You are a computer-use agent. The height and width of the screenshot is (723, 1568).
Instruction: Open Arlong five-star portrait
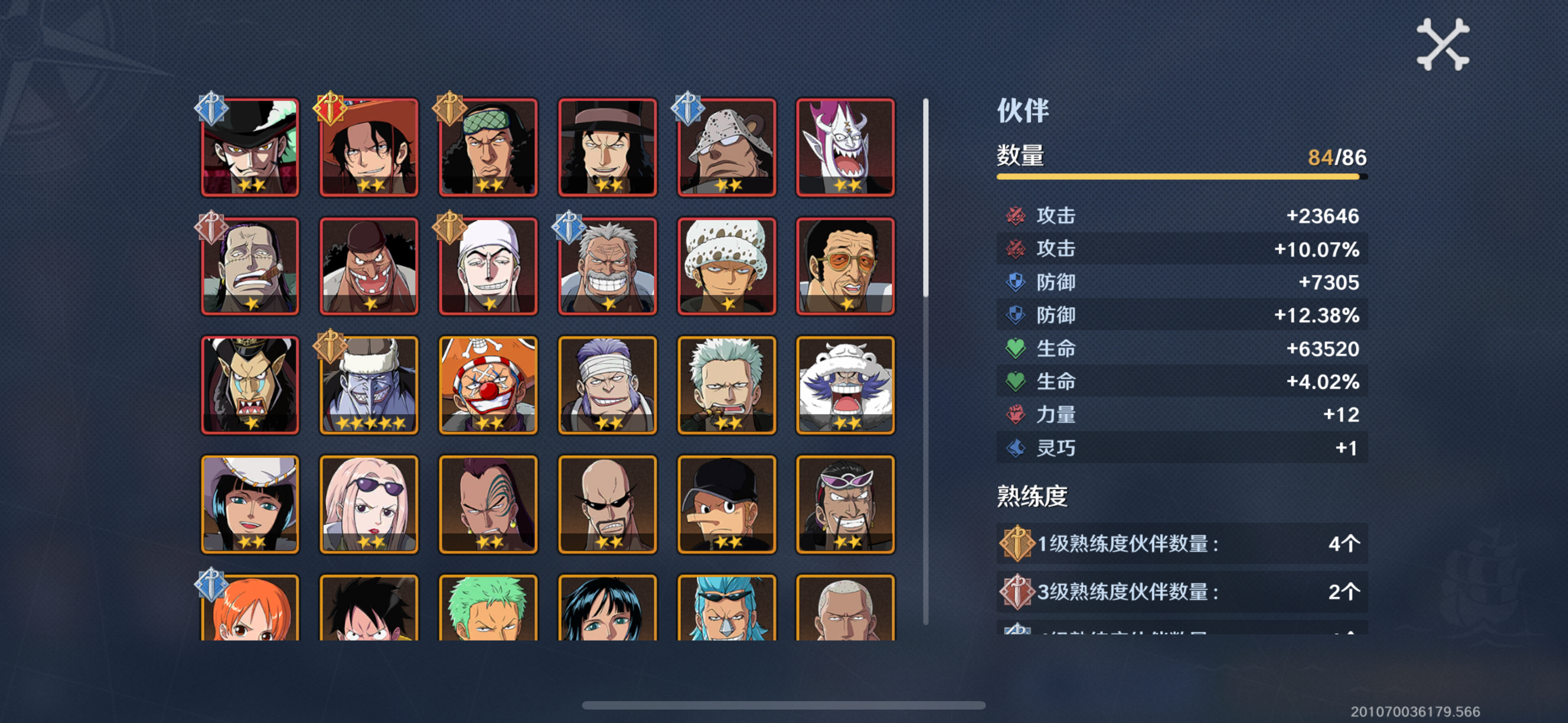(x=369, y=384)
